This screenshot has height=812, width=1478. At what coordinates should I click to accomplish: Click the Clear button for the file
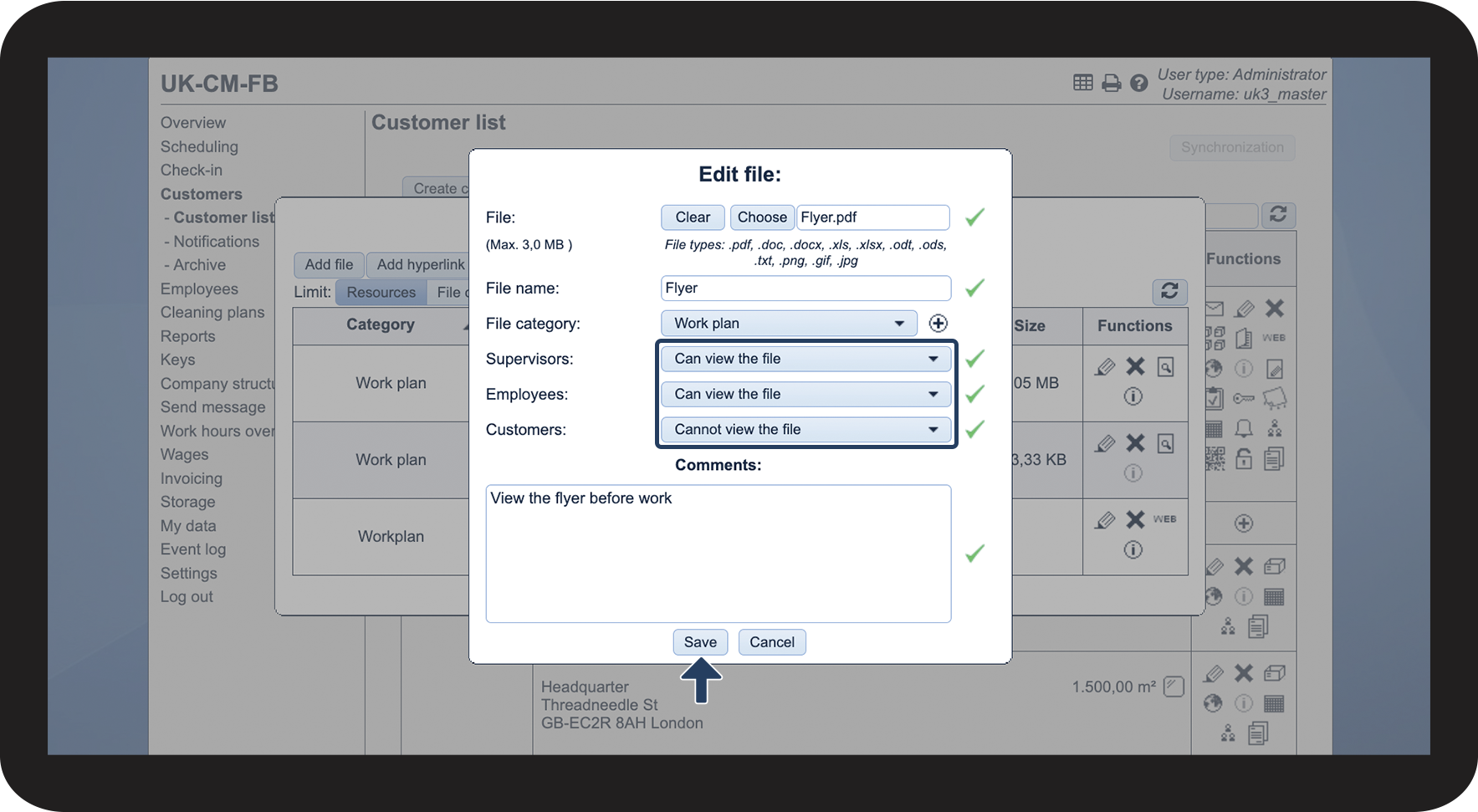coord(693,217)
